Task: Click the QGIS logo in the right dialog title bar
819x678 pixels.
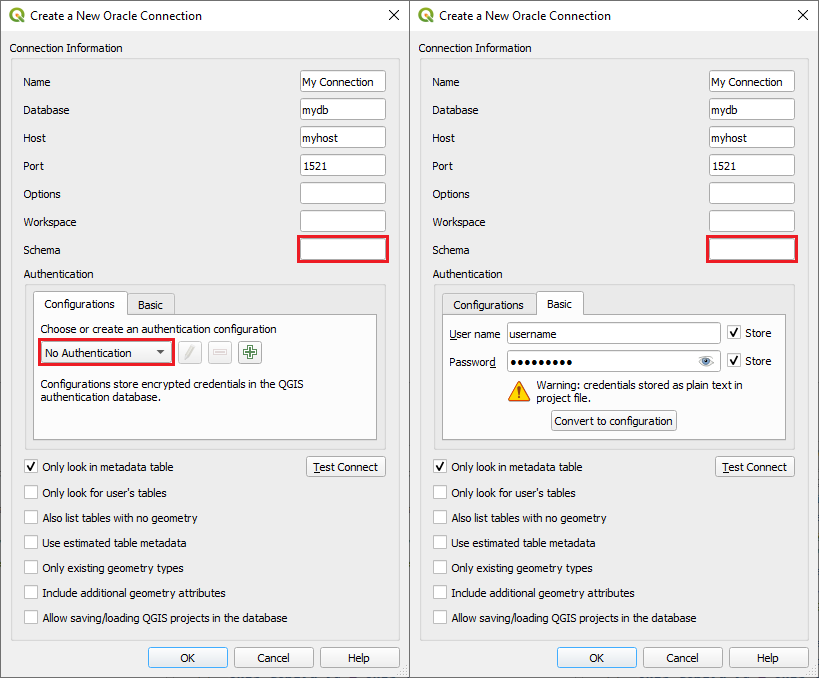Action: (426, 15)
